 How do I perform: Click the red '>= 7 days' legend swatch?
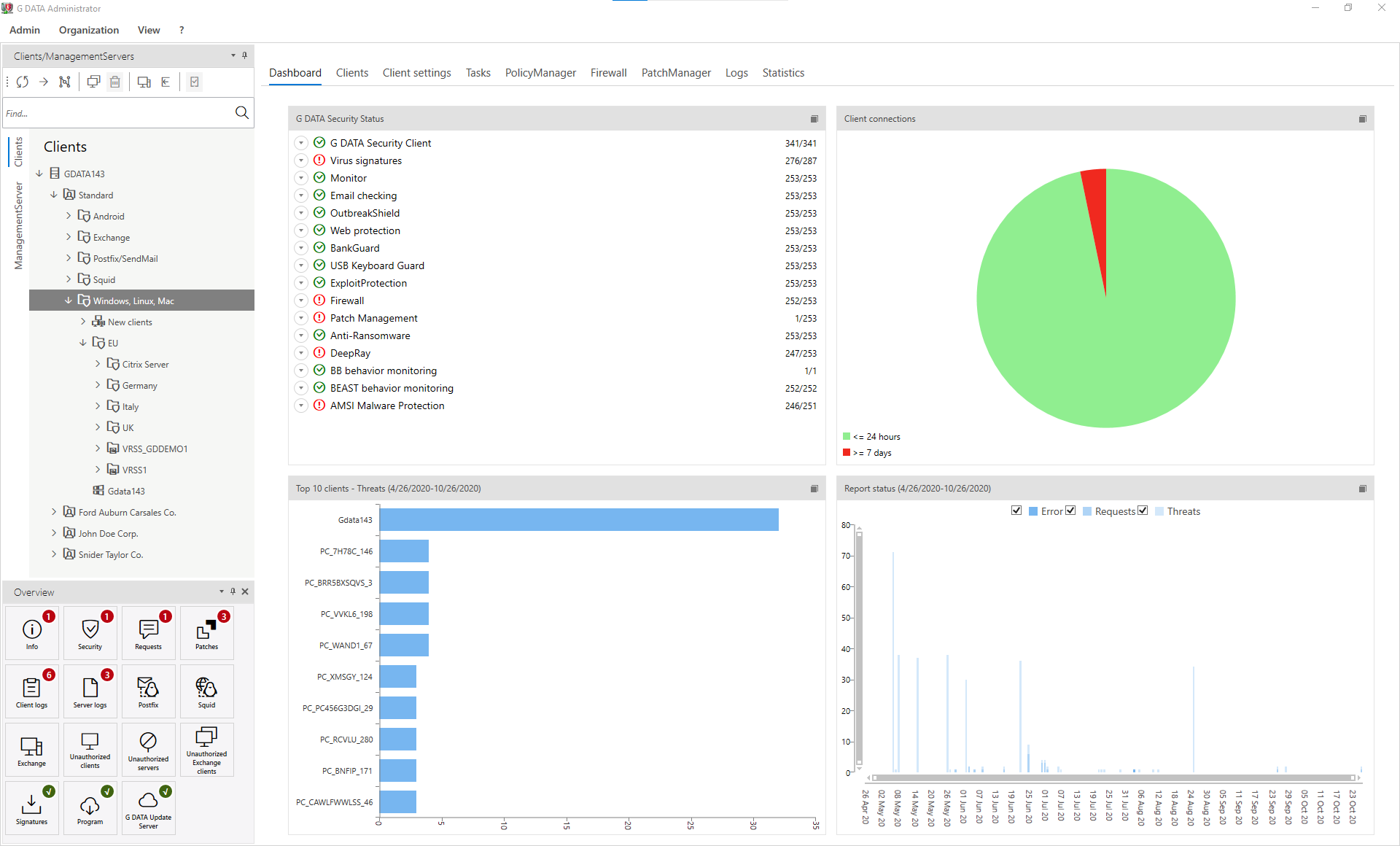click(x=847, y=452)
